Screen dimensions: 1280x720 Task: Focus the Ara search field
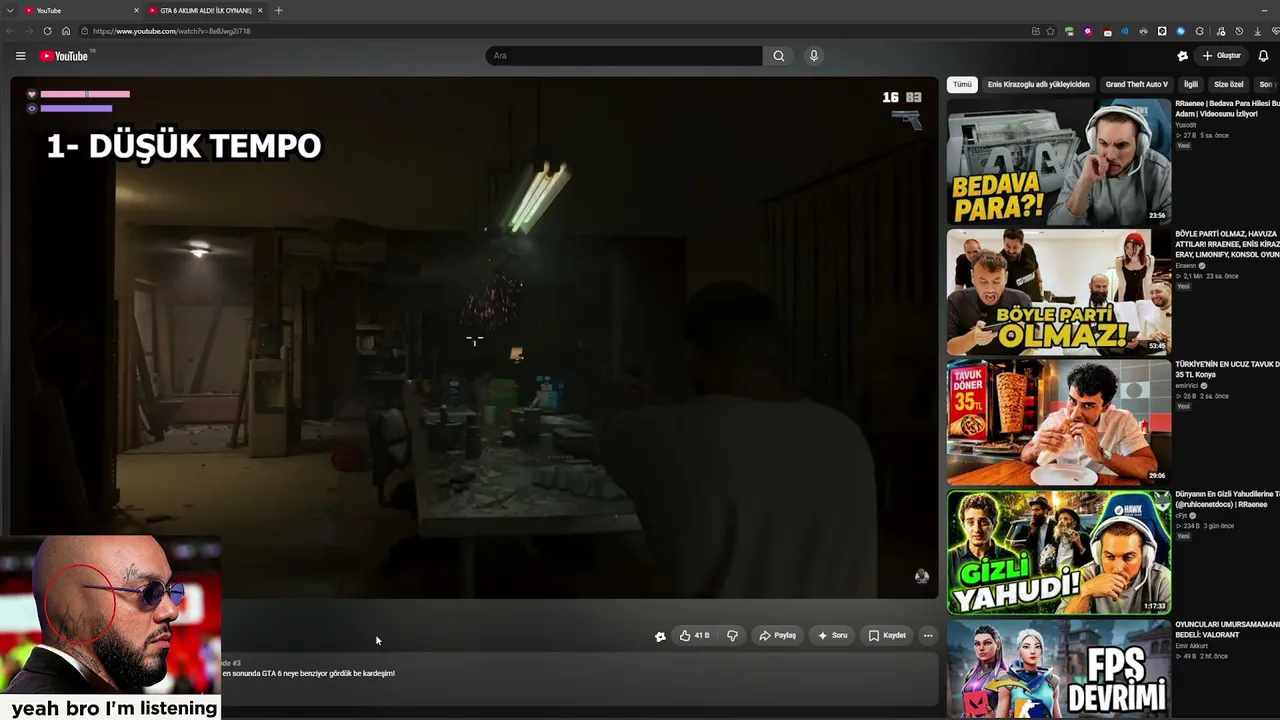click(x=624, y=56)
